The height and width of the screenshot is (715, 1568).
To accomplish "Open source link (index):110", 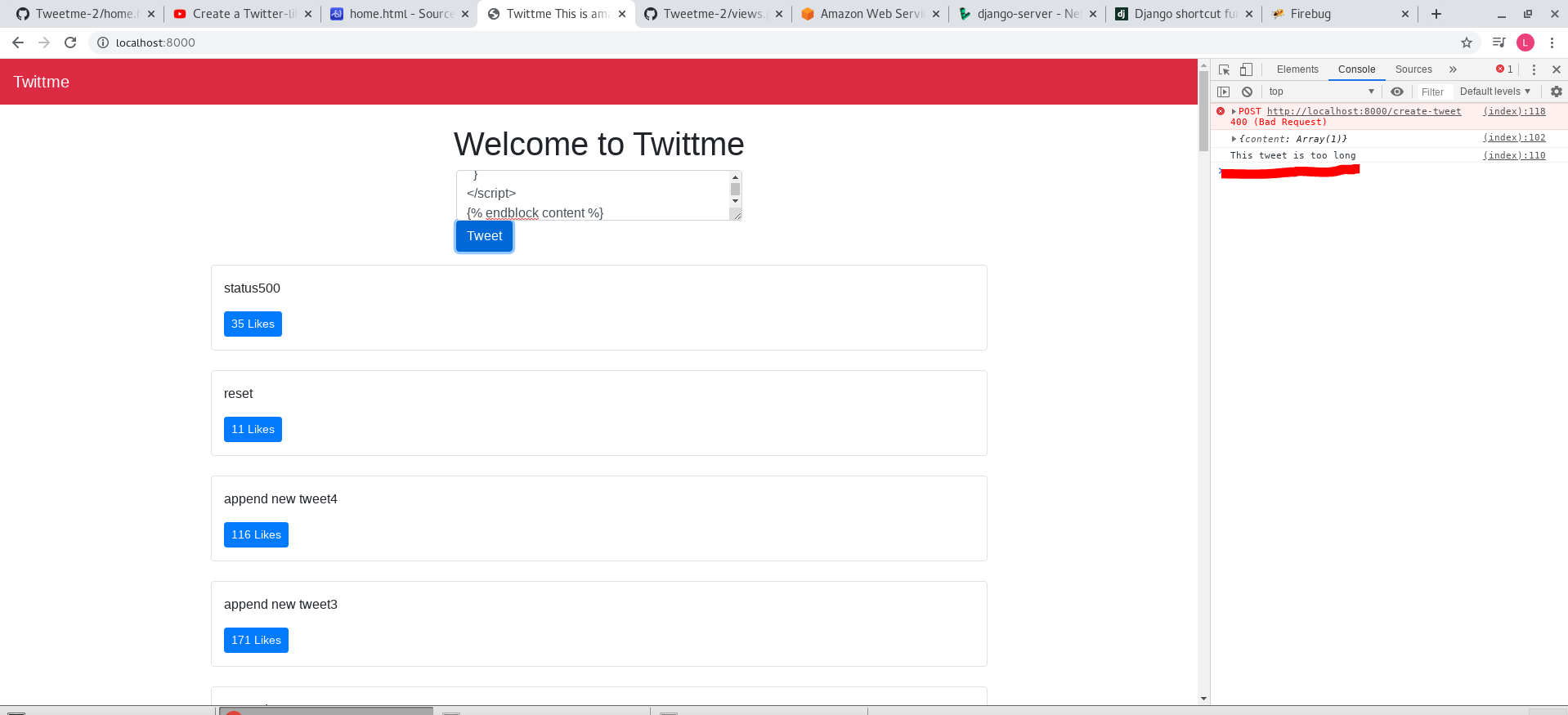I will coord(1514,155).
